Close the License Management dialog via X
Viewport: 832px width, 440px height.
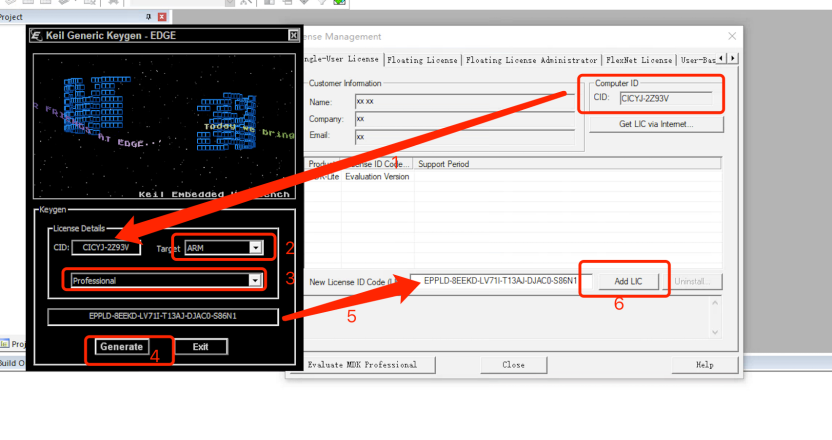732,36
